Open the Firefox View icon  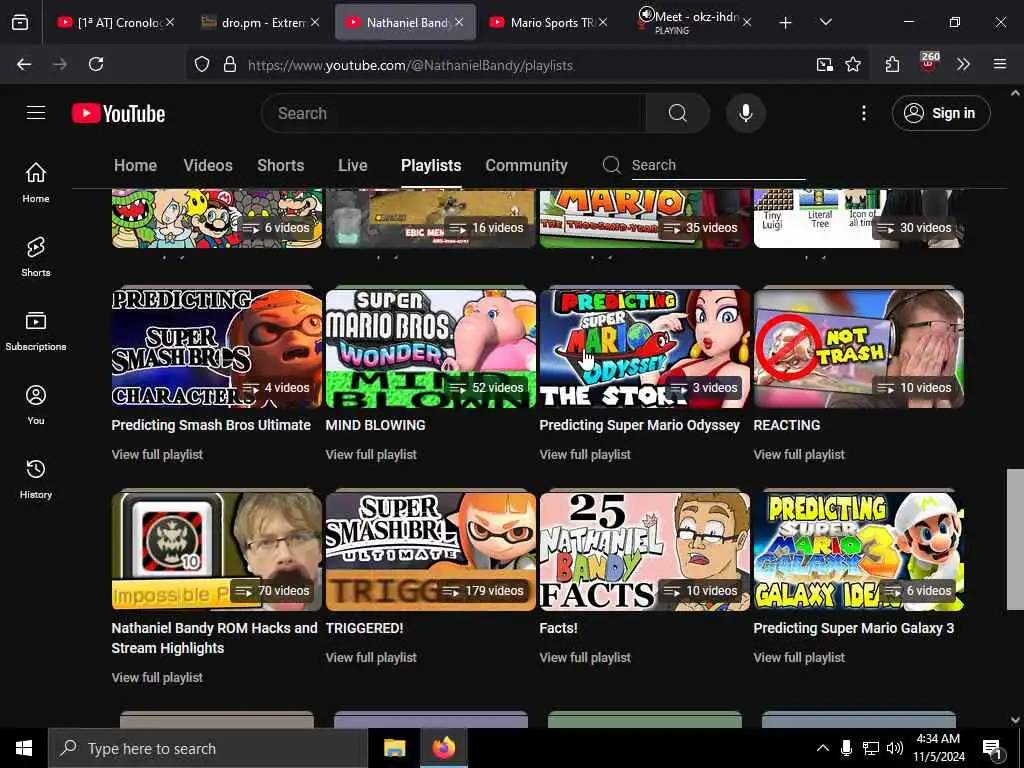click(20, 22)
